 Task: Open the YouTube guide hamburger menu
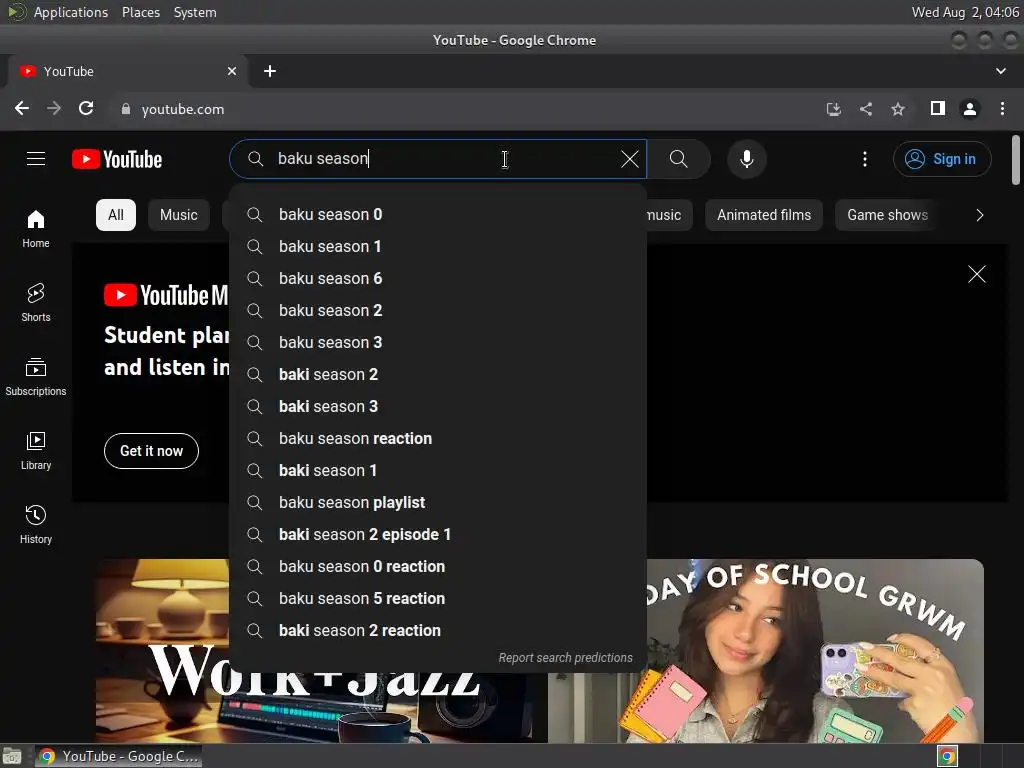click(x=36, y=159)
